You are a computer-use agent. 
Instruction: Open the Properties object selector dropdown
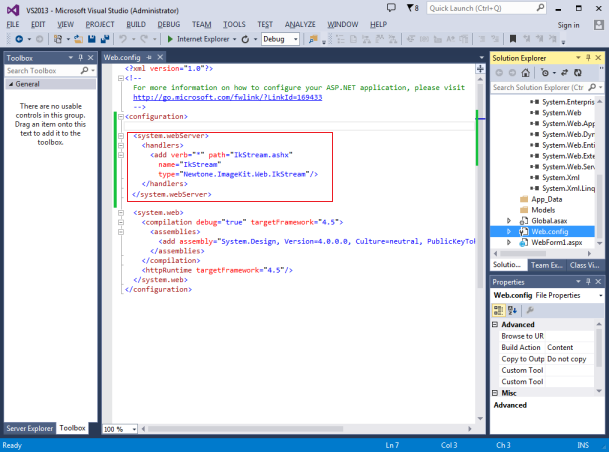point(600,296)
